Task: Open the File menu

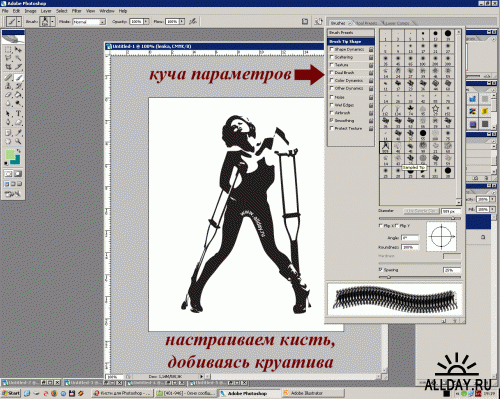Action: click(5, 11)
